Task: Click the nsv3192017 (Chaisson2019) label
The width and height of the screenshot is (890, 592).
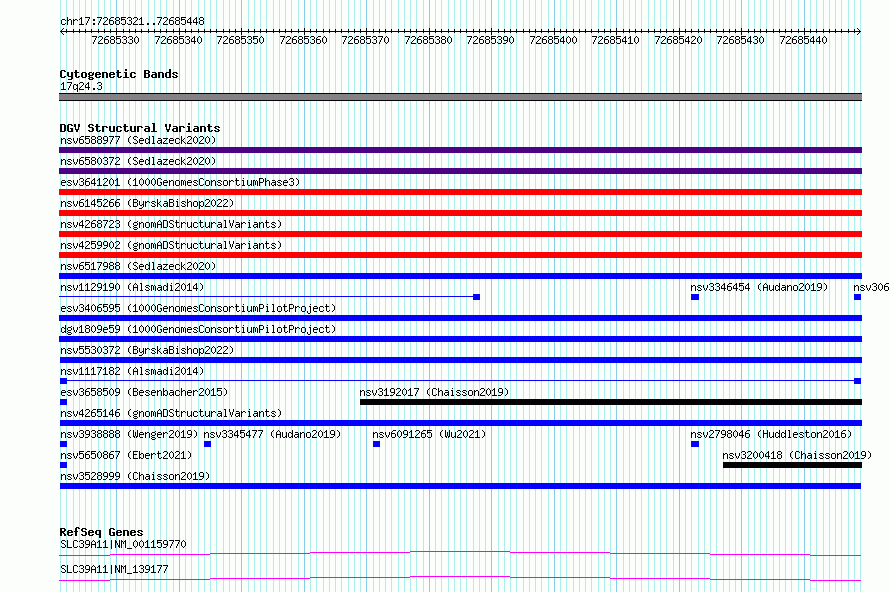Action: [x=434, y=392]
